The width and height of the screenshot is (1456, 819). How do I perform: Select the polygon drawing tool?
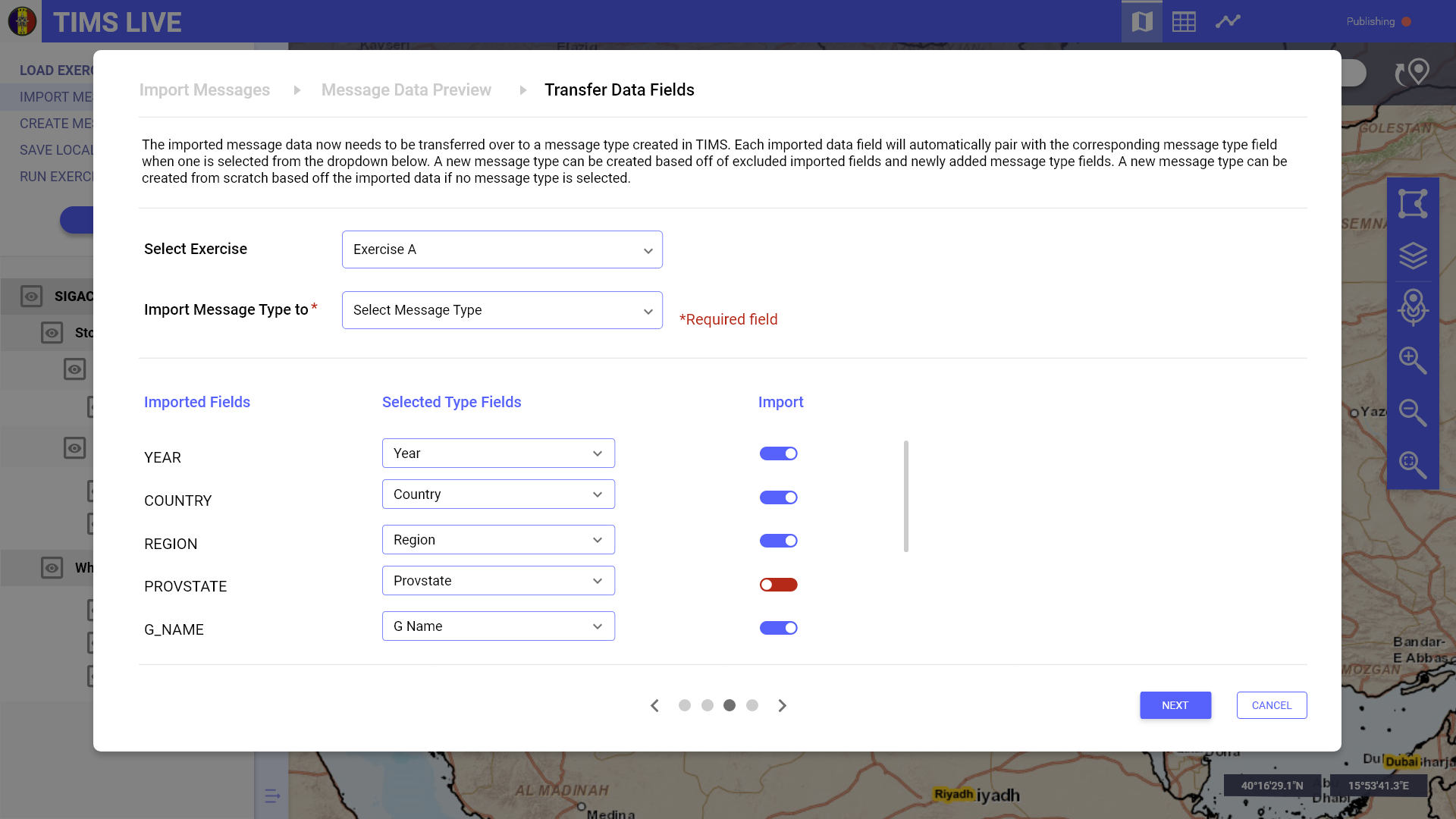[x=1413, y=203]
